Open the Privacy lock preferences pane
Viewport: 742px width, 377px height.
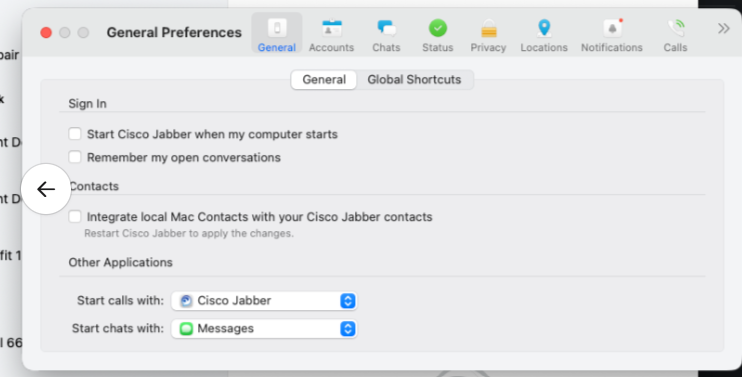coord(488,34)
